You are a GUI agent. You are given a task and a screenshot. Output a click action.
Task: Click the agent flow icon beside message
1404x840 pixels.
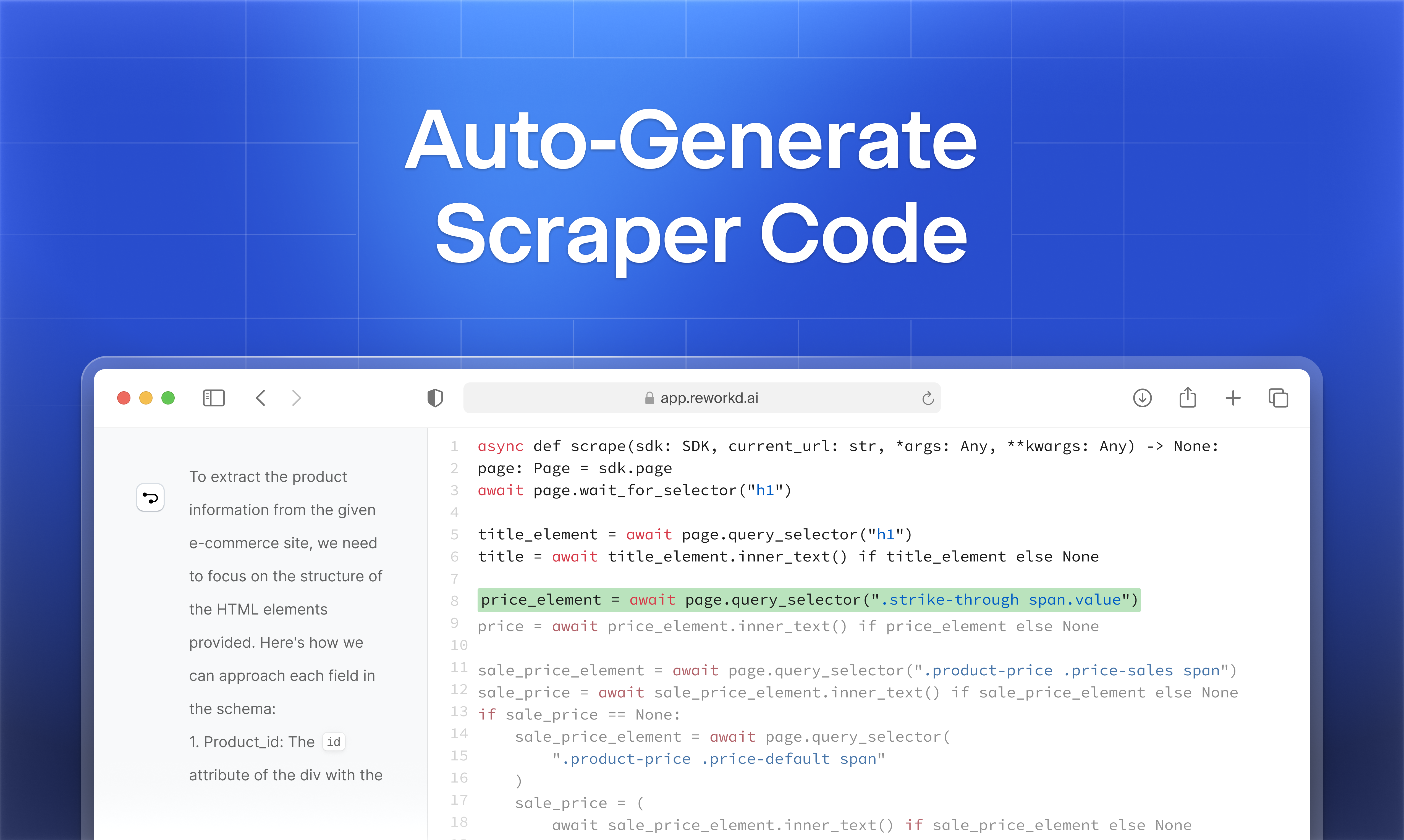pyautogui.click(x=151, y=498)
